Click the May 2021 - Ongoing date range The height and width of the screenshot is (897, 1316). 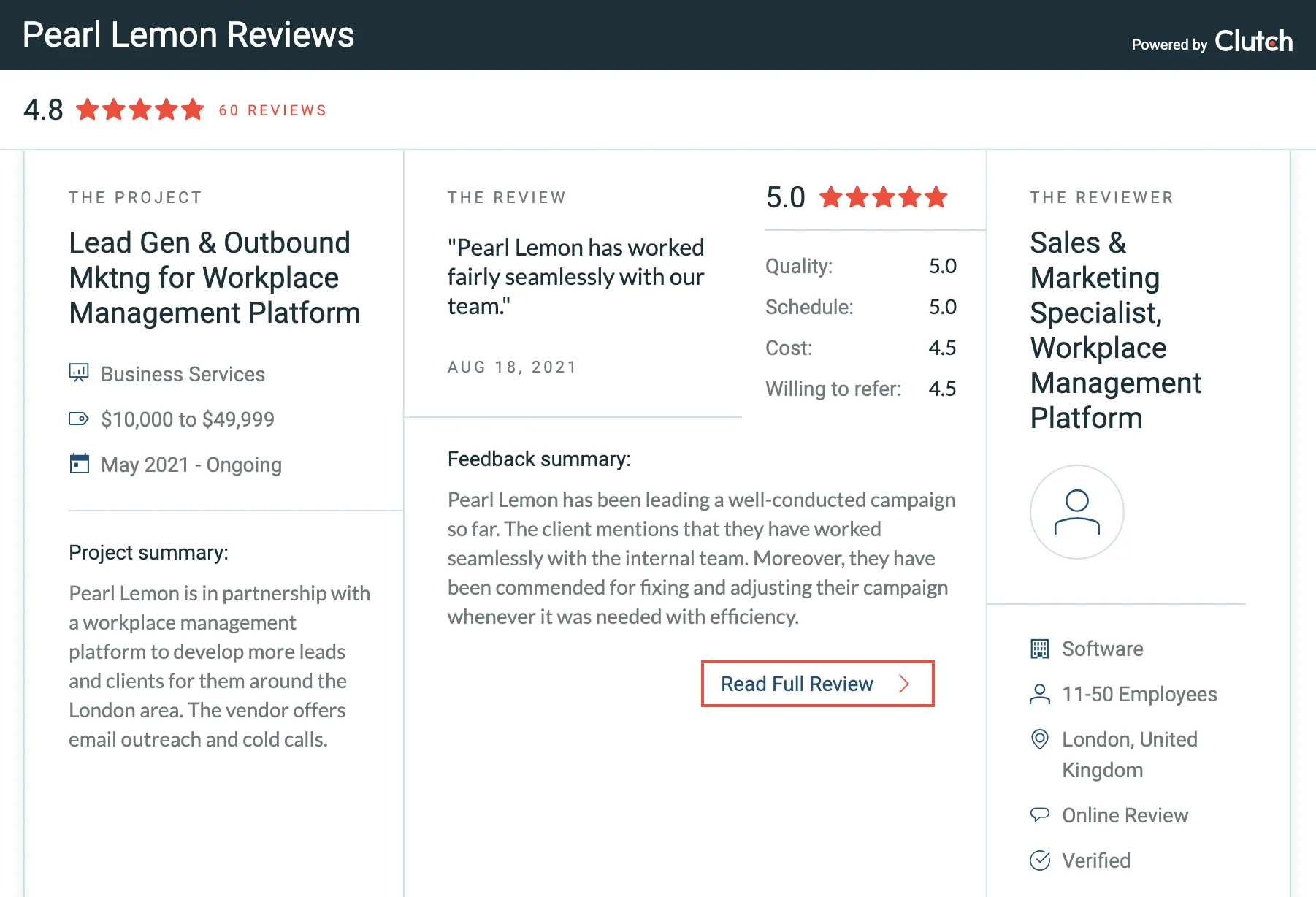(x=191, y=465)
